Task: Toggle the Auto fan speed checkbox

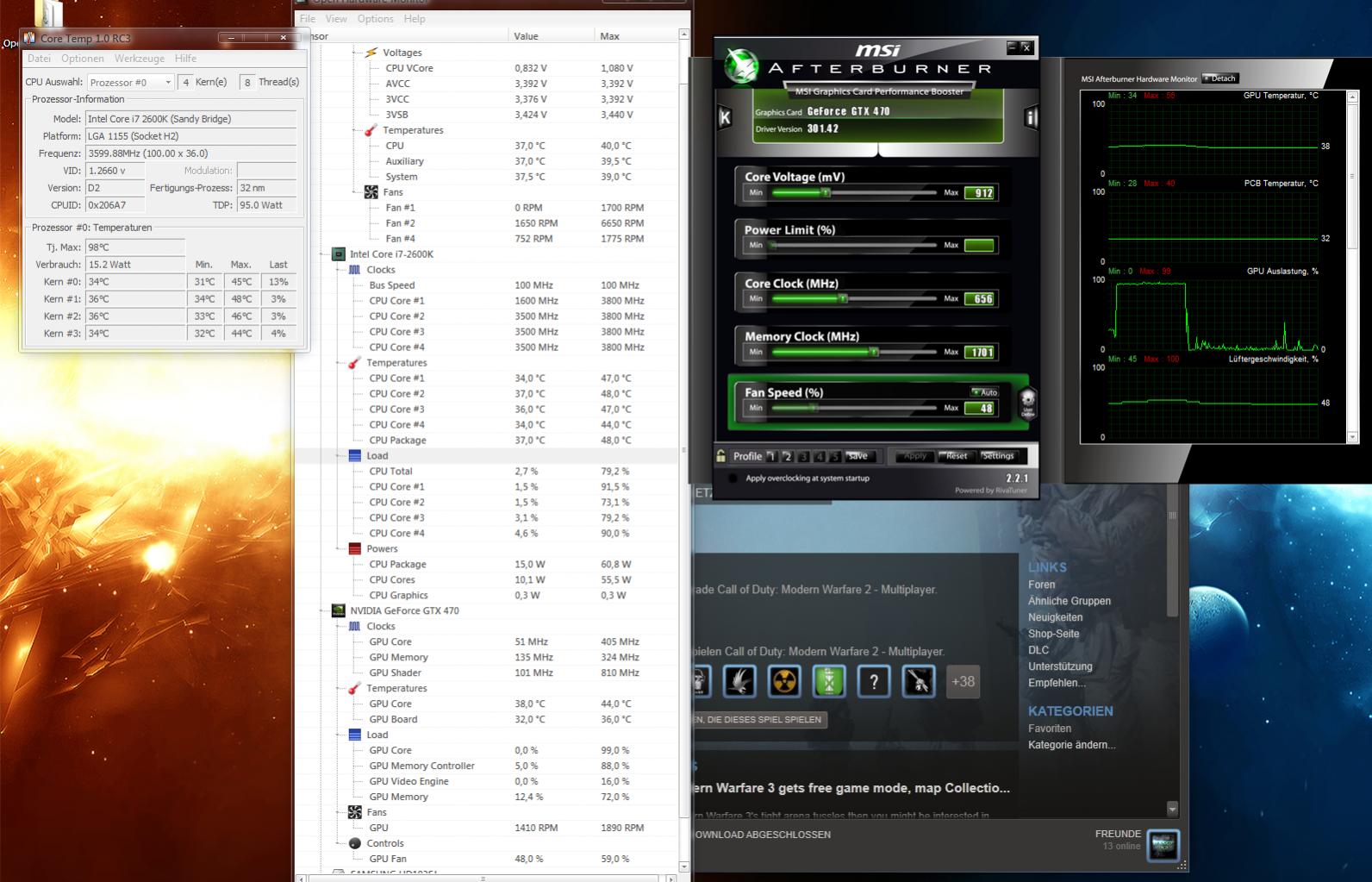Action: (984, 392)
